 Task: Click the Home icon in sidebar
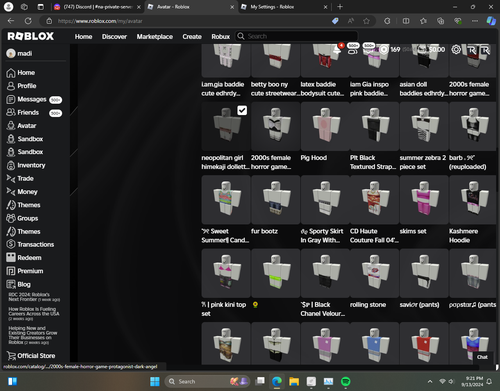[11, 73]
